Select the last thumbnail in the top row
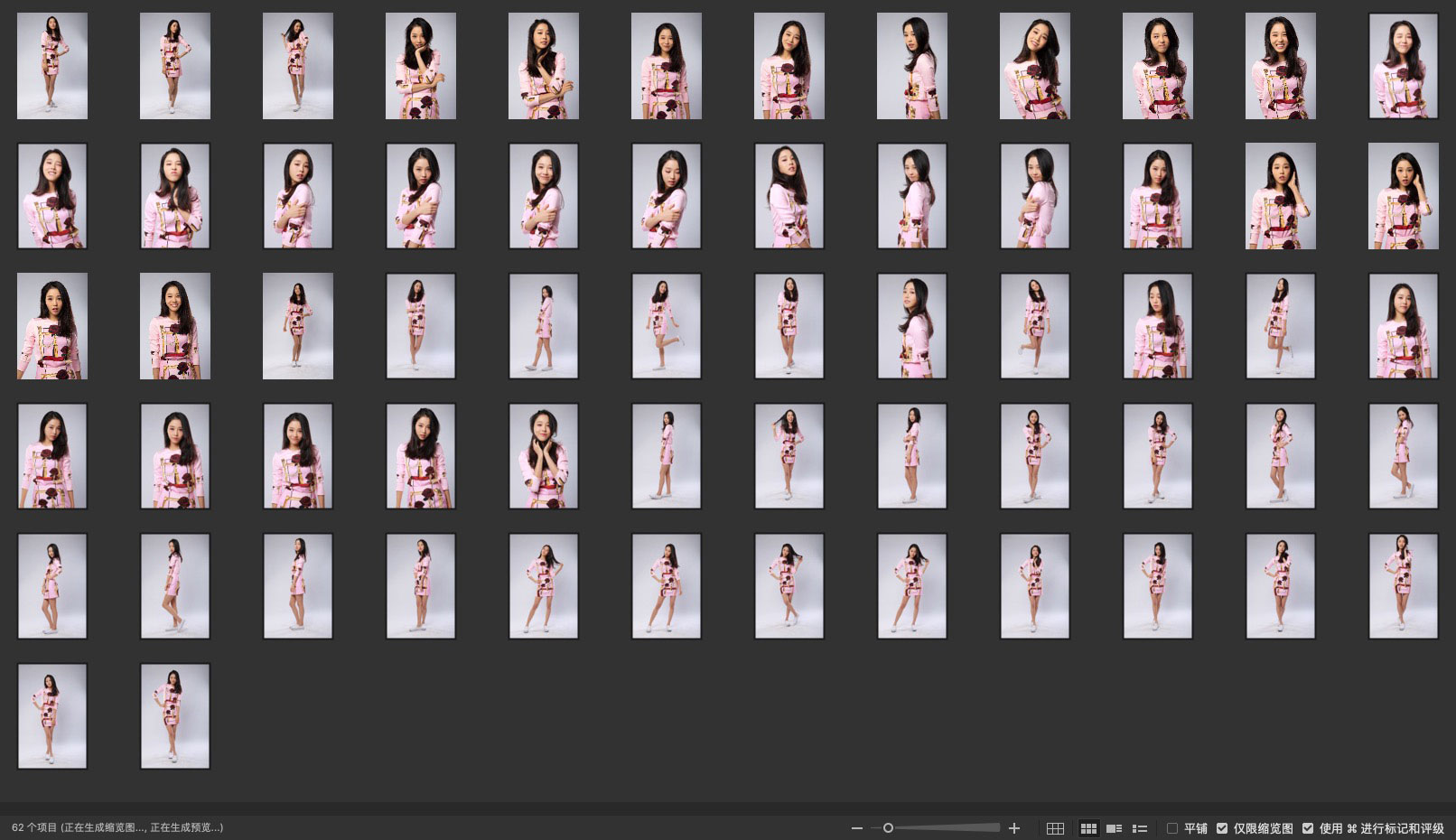This screenshot has width=1456, height=840. pos(1403,66)
